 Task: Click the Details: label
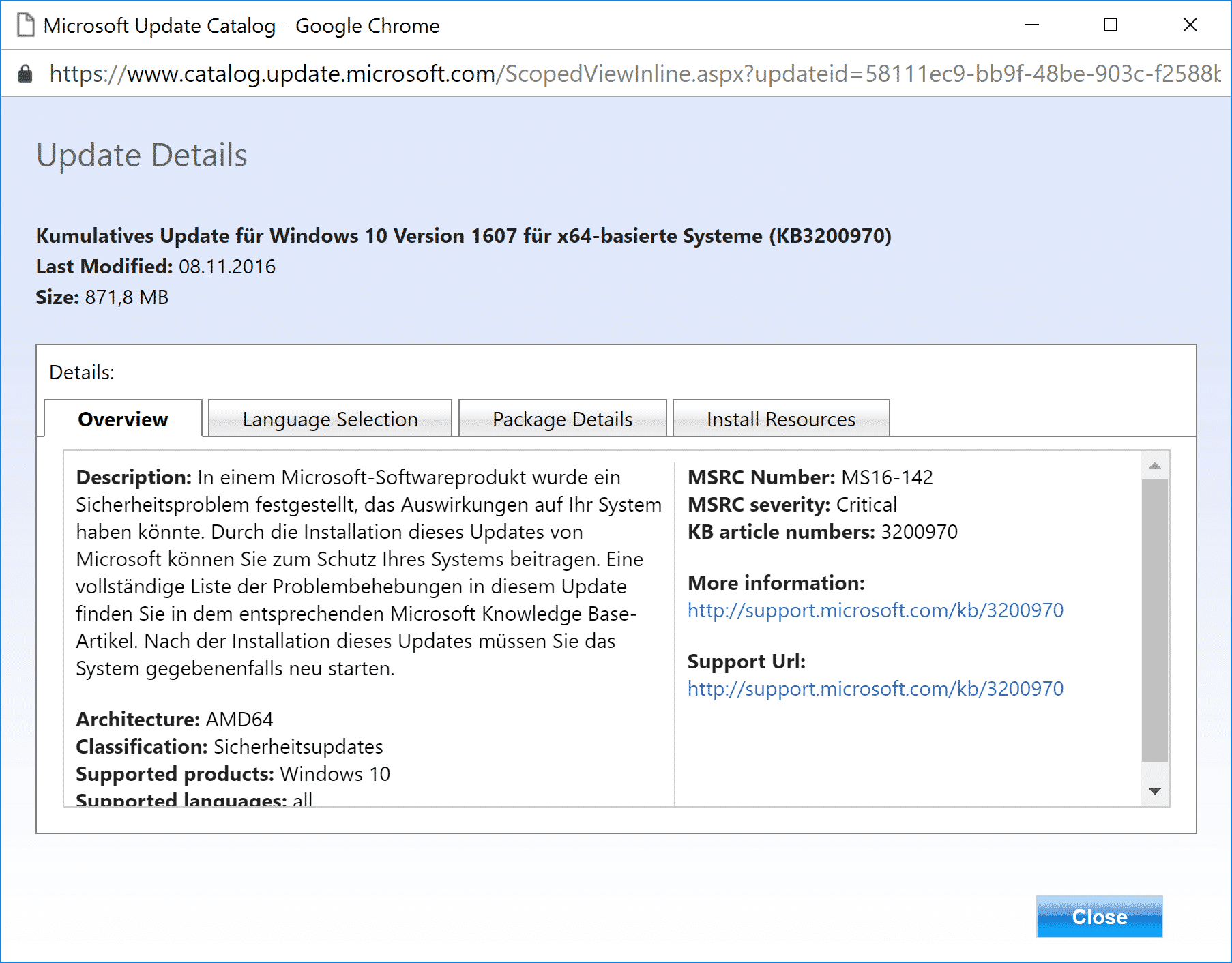click(x=82, y=372)
